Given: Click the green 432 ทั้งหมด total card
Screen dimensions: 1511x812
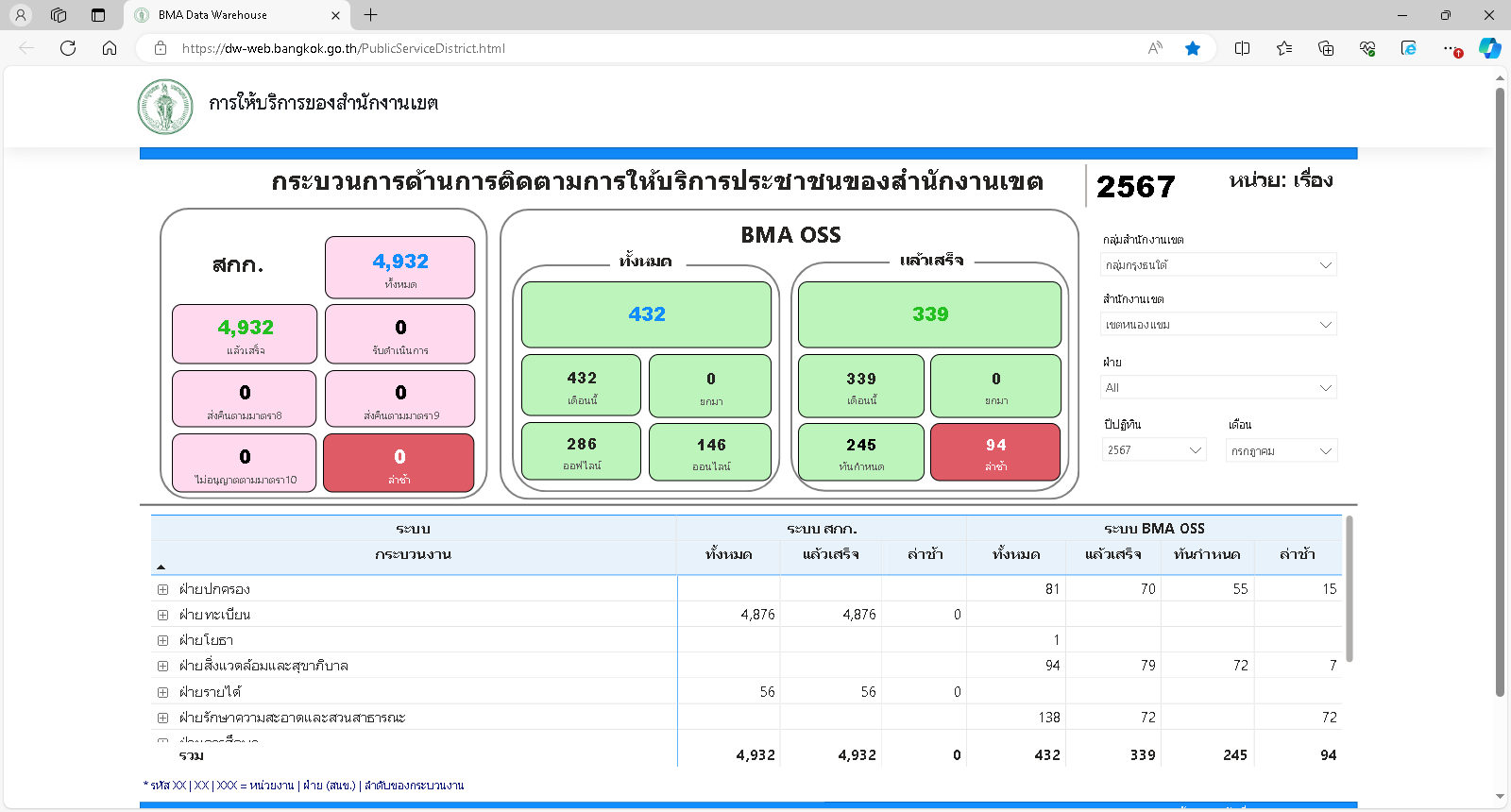Looking at the screenshot, I should click(646, 314).
